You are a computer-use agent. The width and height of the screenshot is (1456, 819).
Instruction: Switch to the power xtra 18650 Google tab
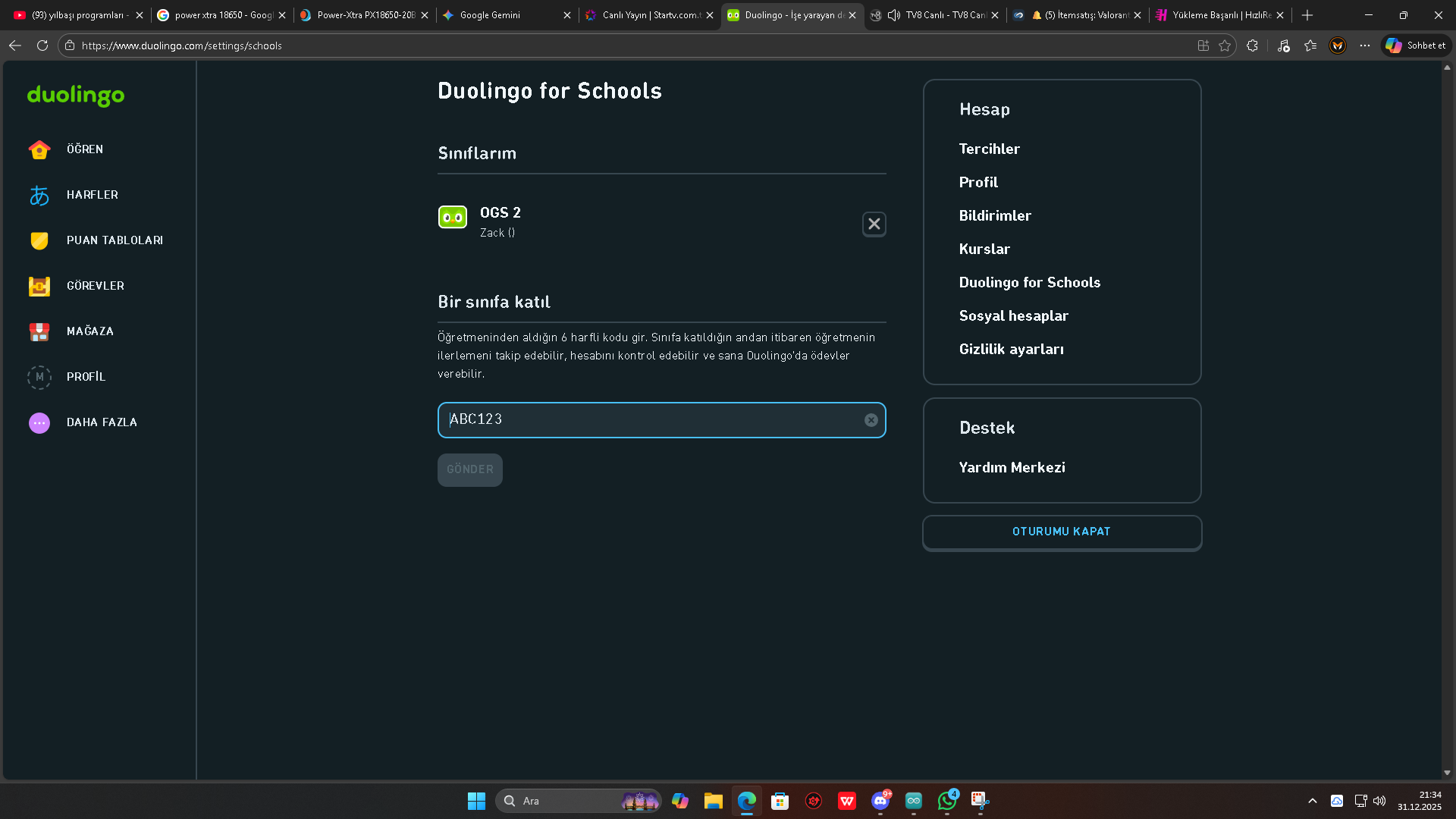pos(220,15)
